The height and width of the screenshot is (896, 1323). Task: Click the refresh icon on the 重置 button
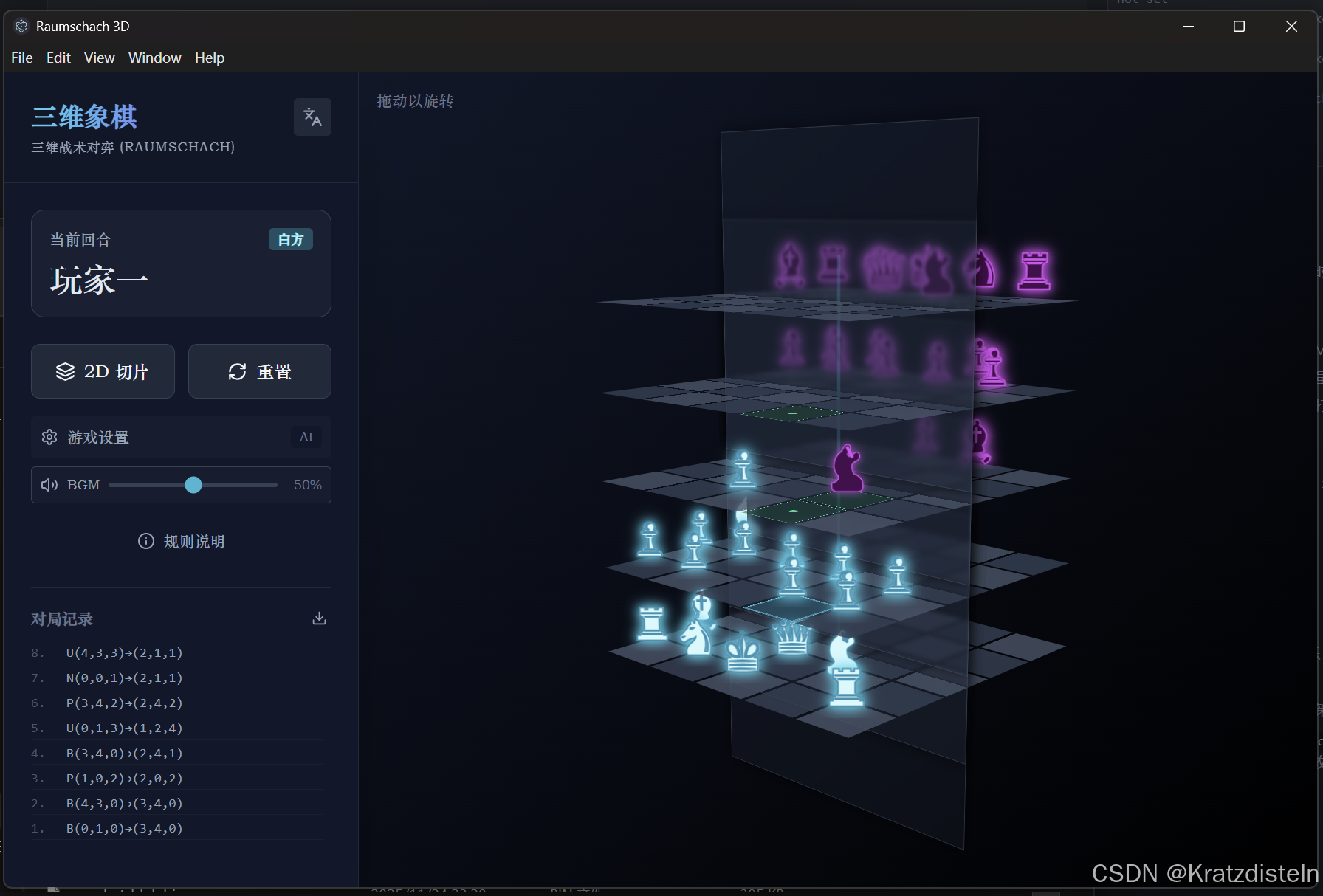(x=237, y=371)
